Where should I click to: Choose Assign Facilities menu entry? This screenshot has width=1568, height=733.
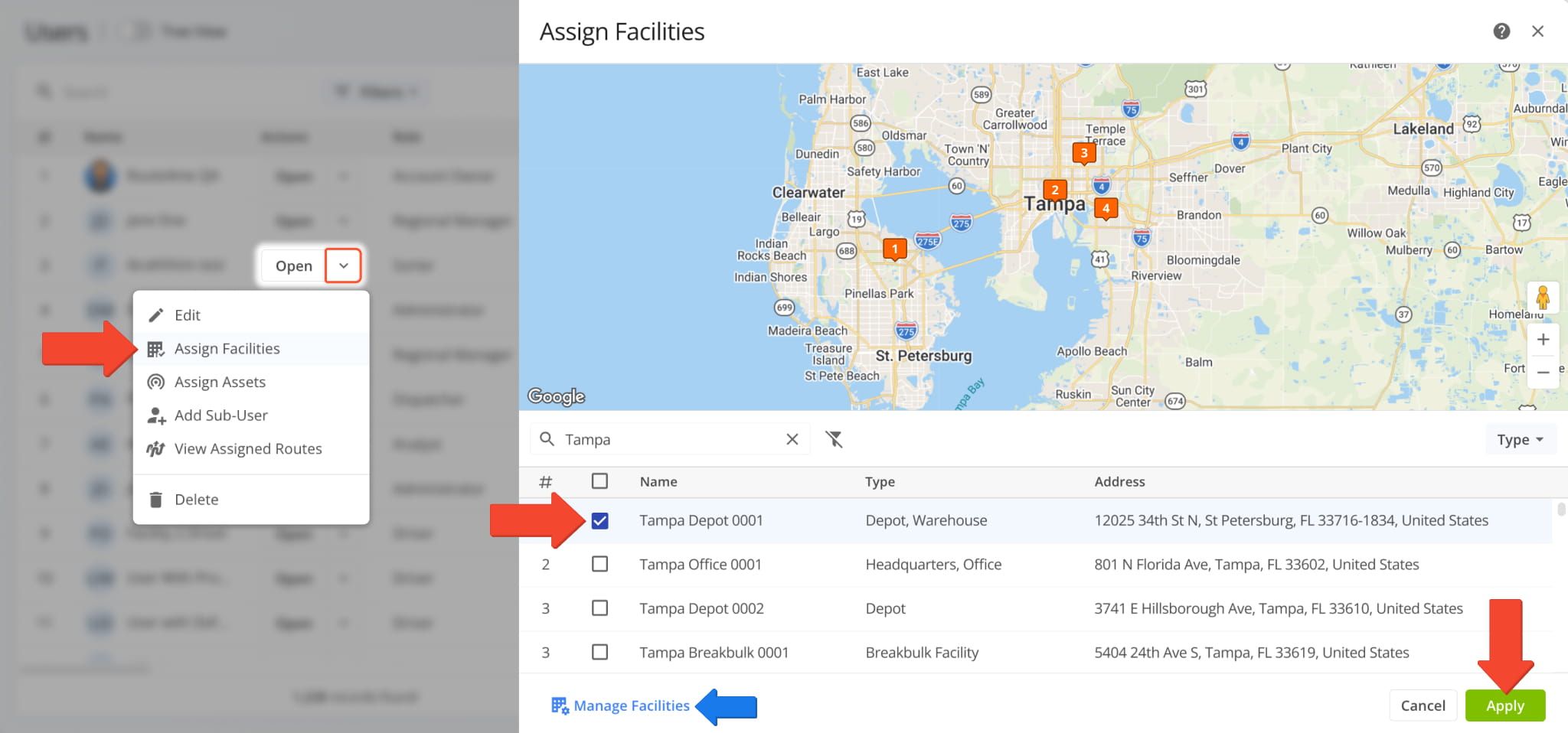click(251, 349)
